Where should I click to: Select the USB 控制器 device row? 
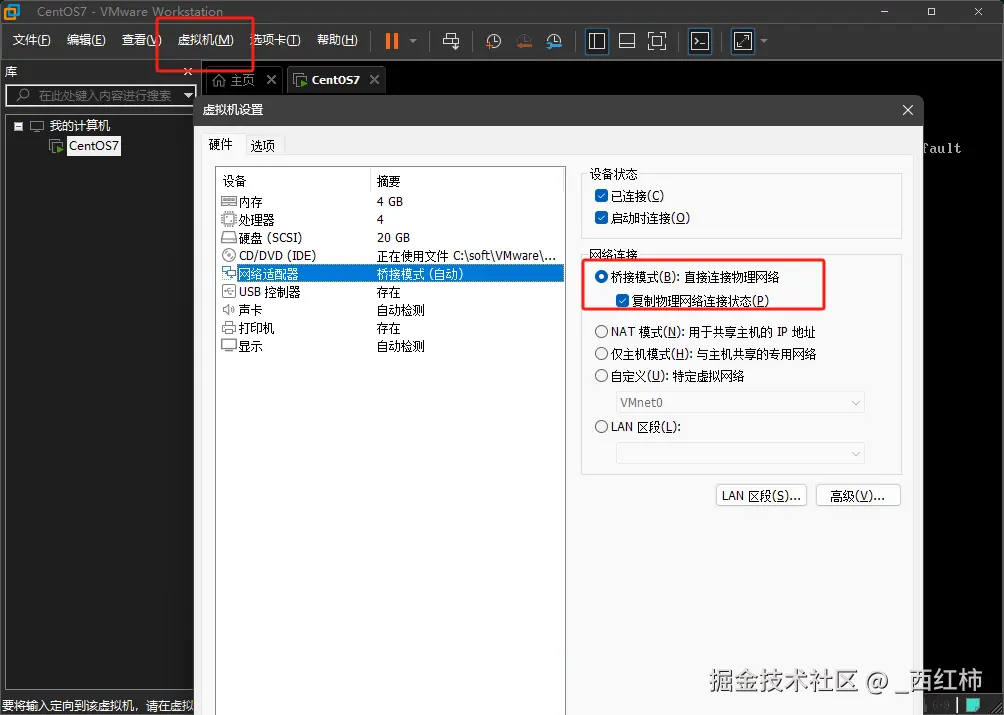click(391, 292)
